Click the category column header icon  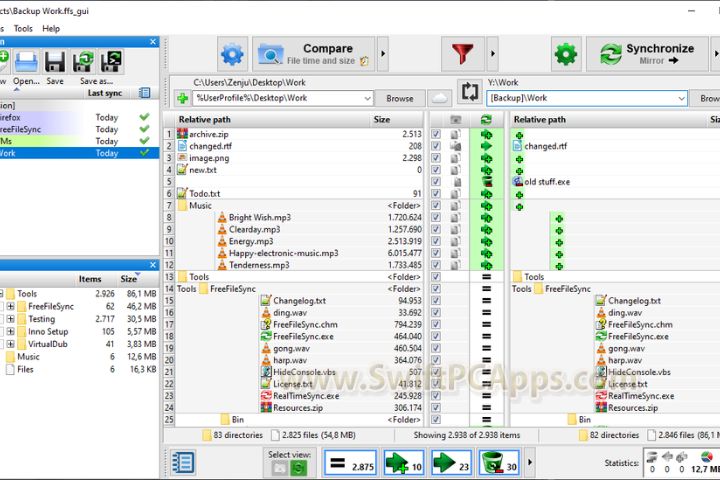(455, 120)
